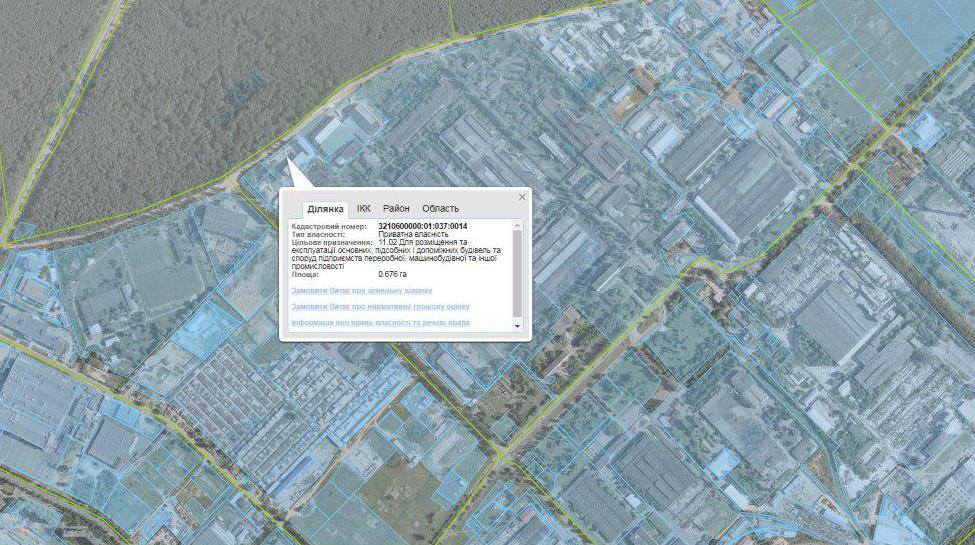Click the Площа label
The image size is (975, 545).
click(305, 274)
